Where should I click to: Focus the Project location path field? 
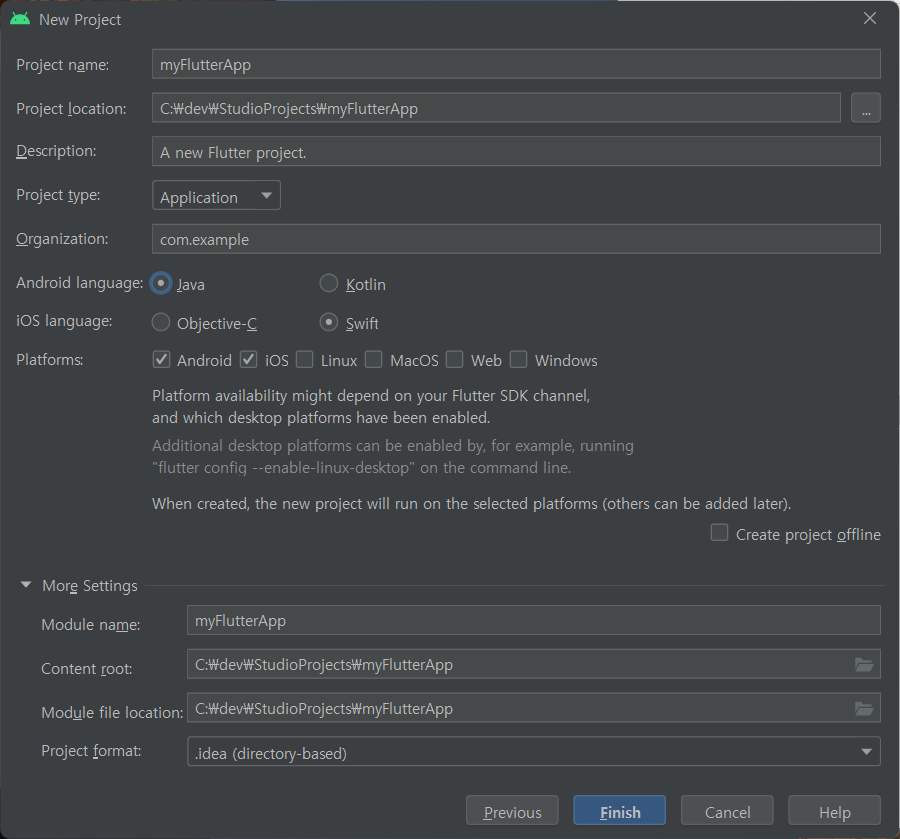click(496, 108)
